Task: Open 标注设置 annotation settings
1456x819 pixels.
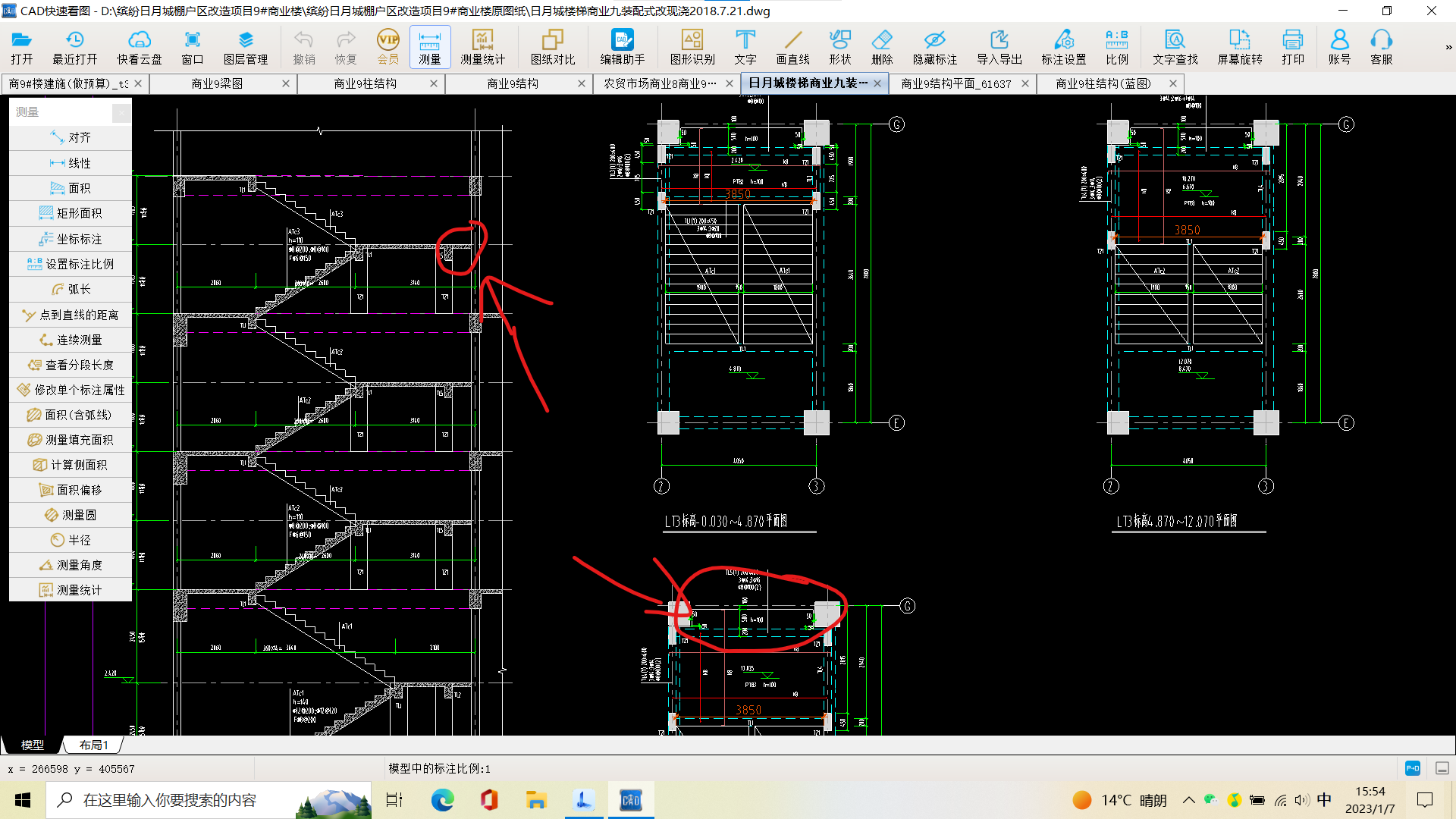Action: point(1064,47)
